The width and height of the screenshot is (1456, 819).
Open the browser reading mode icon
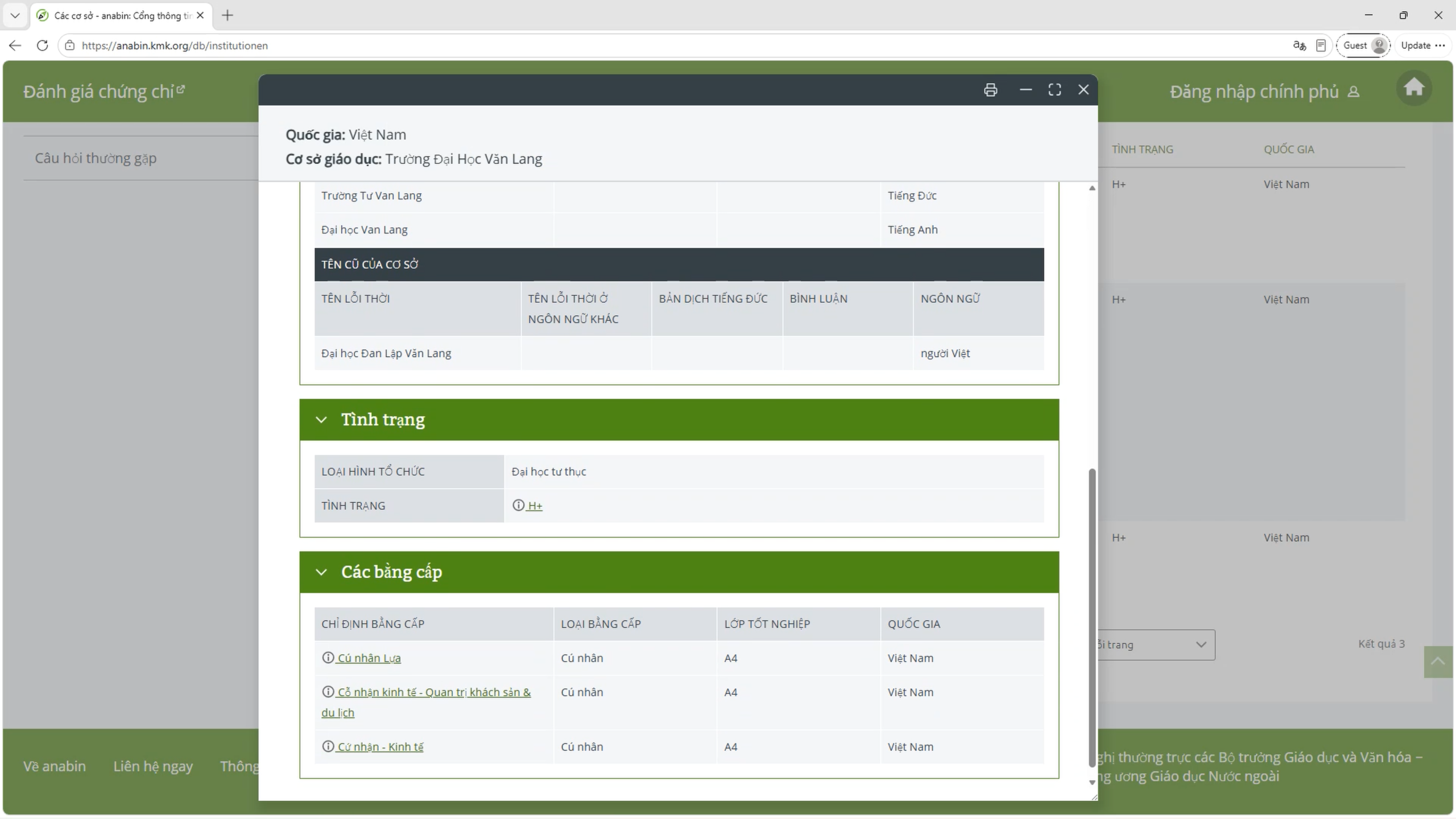(1321, 45)
